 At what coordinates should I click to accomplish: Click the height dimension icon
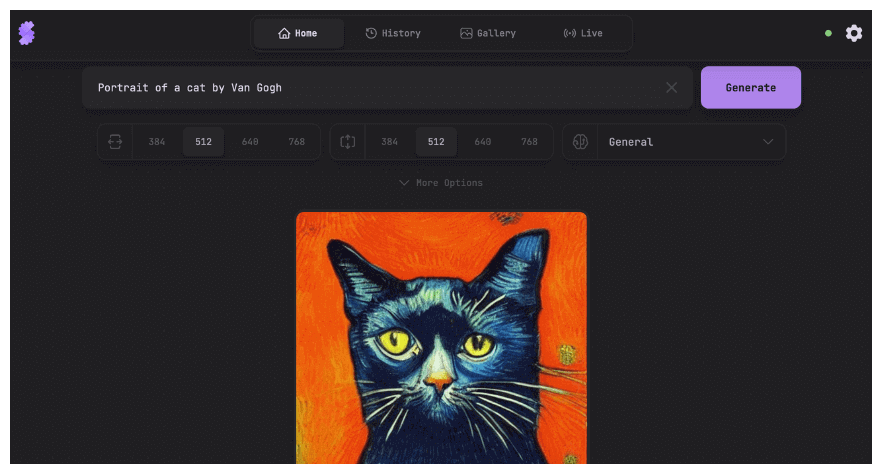pos(347,142)
